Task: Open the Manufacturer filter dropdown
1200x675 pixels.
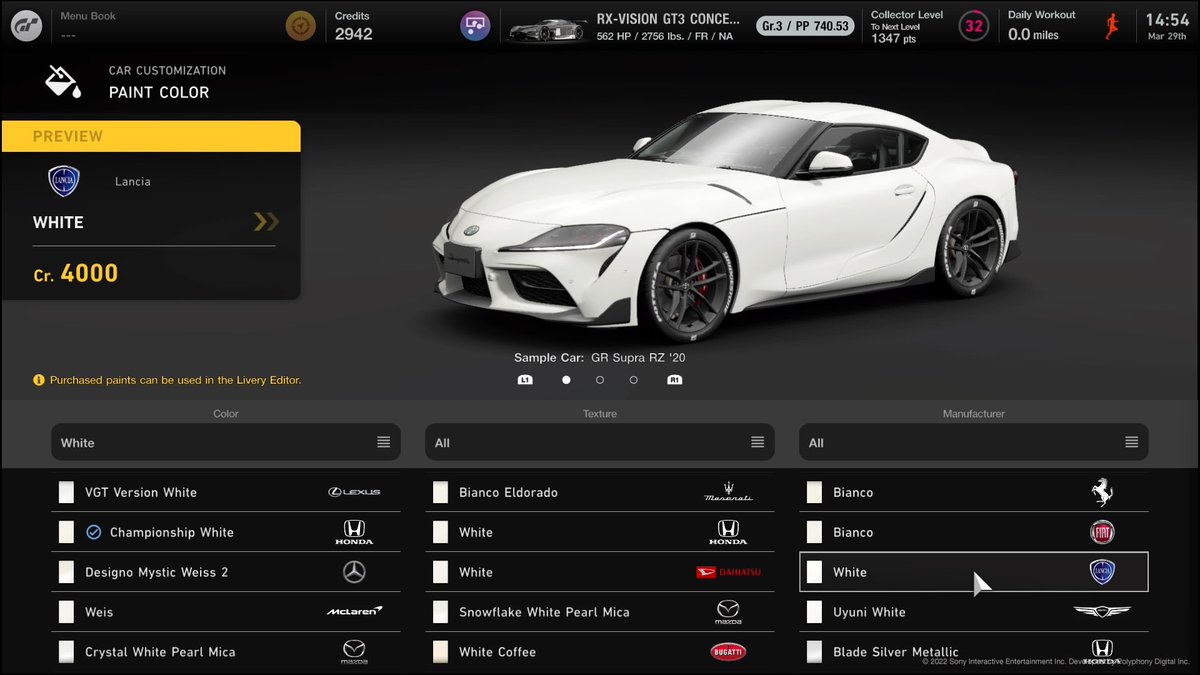Action: pos(974,442)
